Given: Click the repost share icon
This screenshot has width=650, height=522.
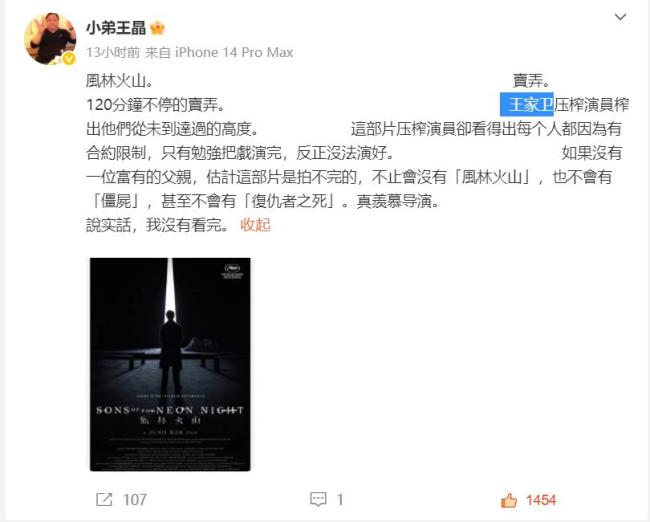Looking at the screenshot, I should pyautogui.click(x=104, y=500).
